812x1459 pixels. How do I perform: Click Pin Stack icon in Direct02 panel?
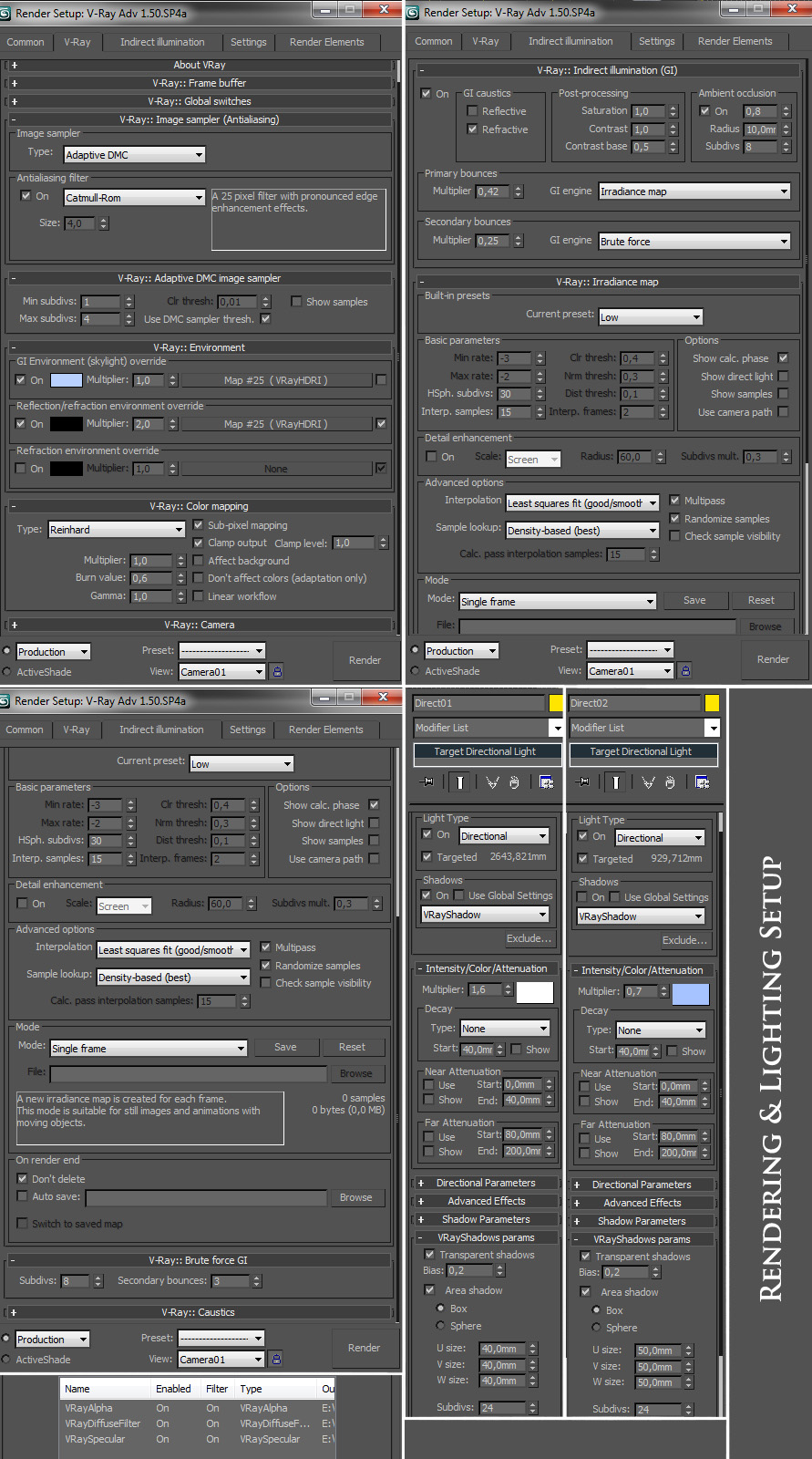pos(583,781)
